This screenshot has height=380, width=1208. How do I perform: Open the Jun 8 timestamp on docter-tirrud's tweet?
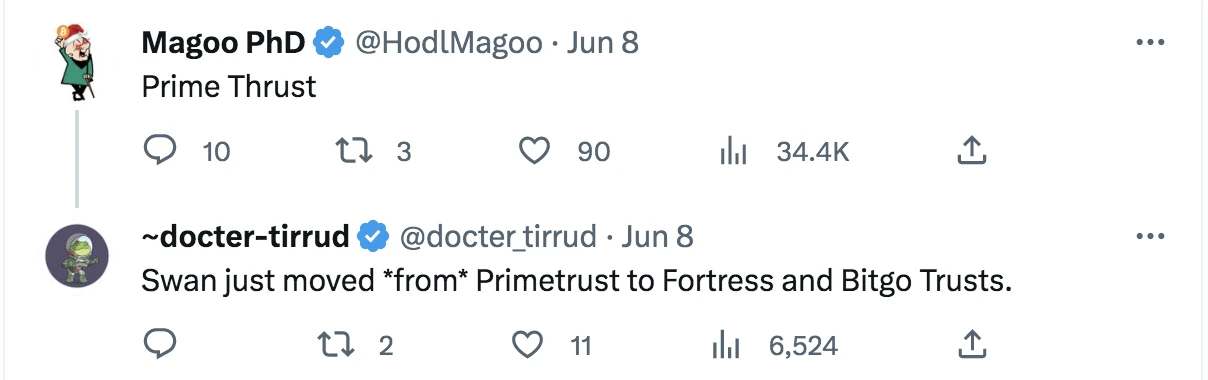coord(657,237)
